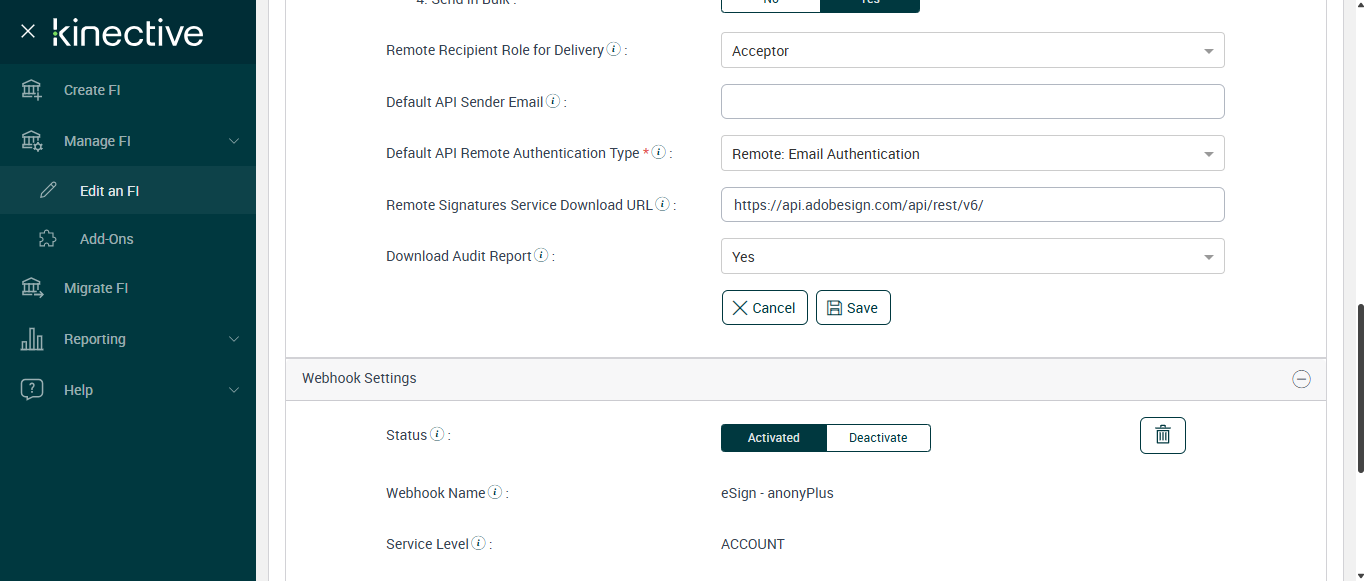Close the sidebar with the X icon
Screen dimensions: 1366x581
tap(28, 31)
